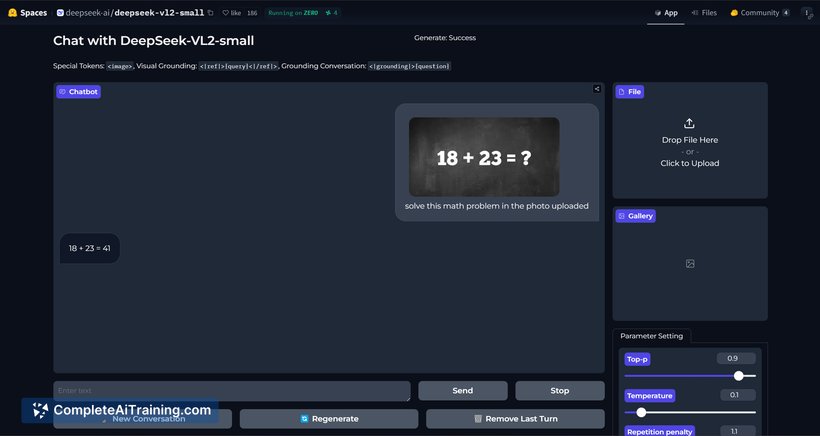This screenshot has height=436, width=820.
Task: Focus the Enter text message box
Action: tap(232, 391)
